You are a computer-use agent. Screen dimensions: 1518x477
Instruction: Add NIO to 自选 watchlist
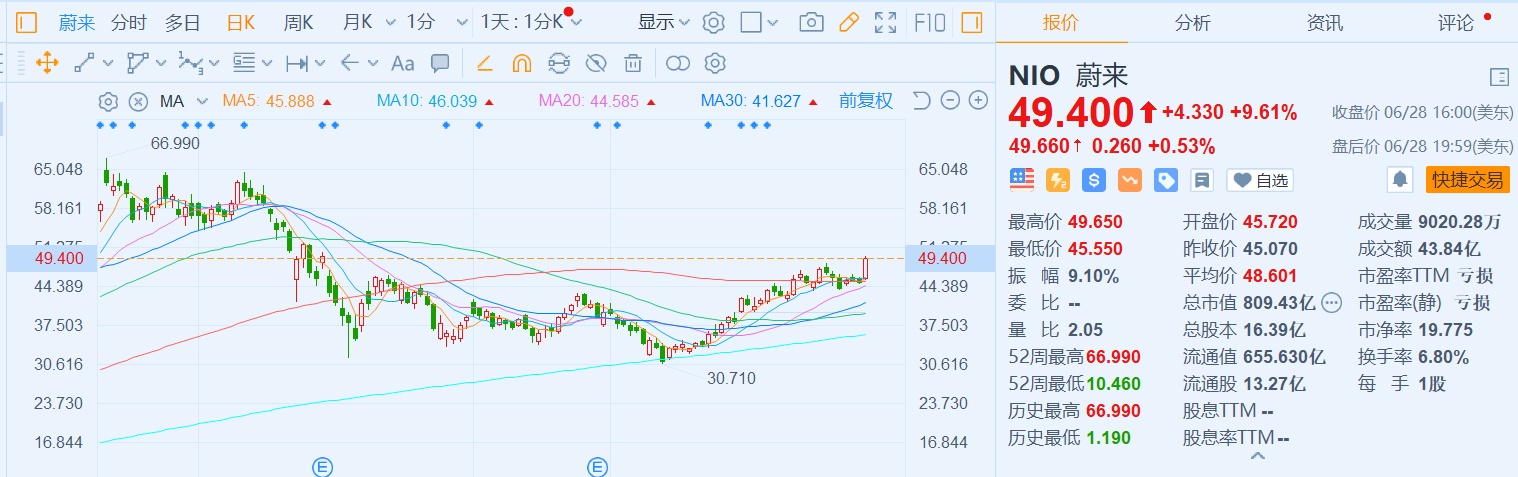click(x=1260, y=180)
